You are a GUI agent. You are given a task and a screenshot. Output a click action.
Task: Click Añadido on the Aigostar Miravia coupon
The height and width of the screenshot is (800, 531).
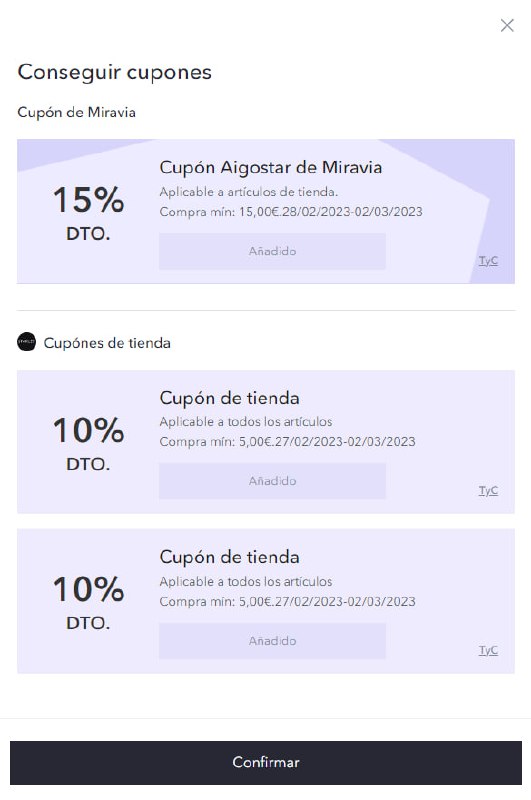[x=272, y=251]
